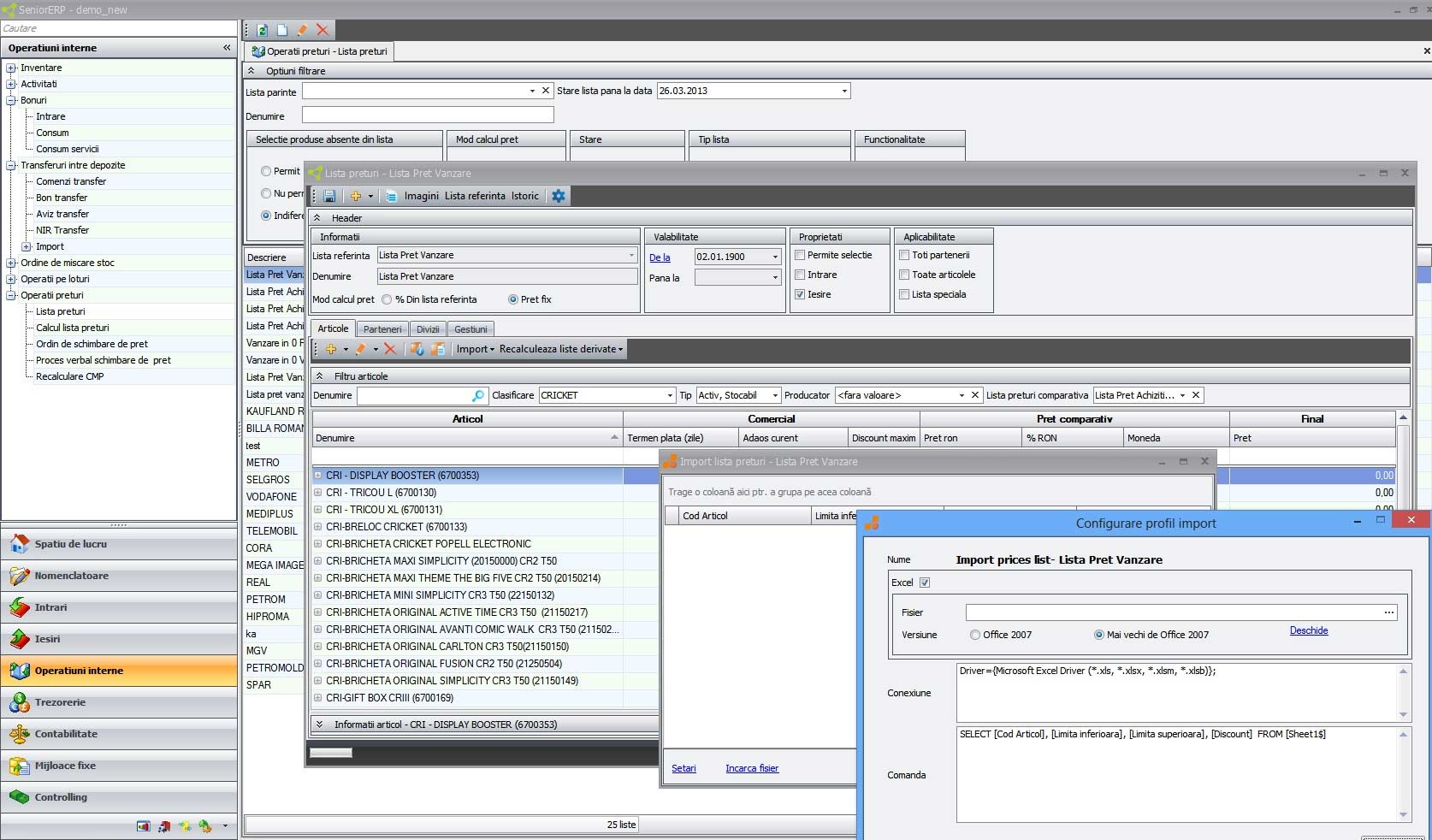Screen dimensions: 1432x840
Task: Clear Lista parinte with X button
Action: pyautogui.click(x=545, y=91)
